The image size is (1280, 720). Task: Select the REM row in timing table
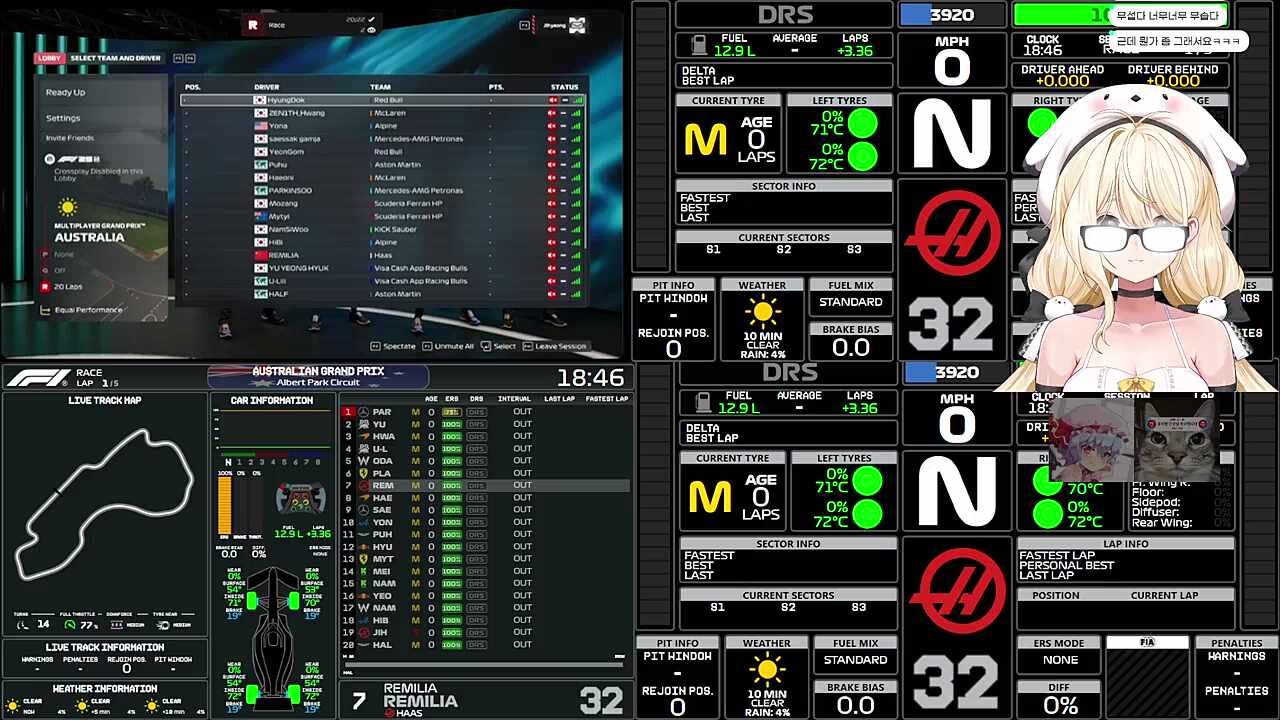pos(485,485)
